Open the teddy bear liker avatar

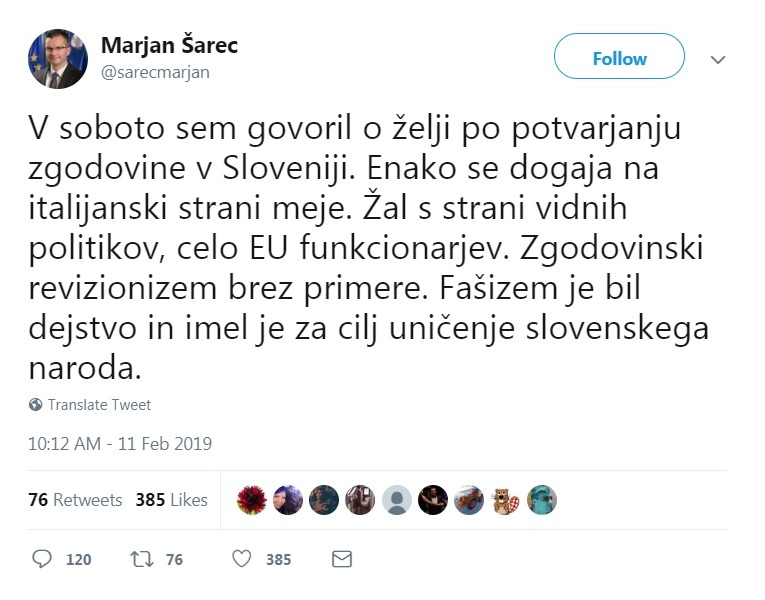[505, 500]
